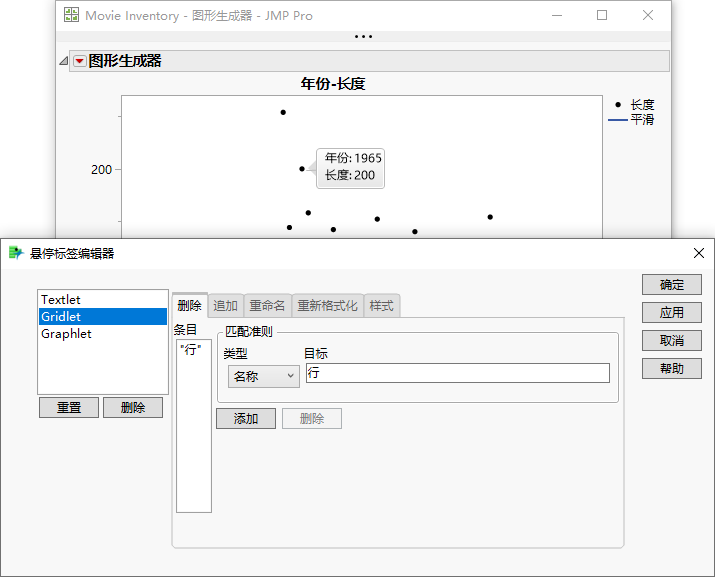This screenshot has height=577, width=715.
Task: Close the 悬停标签编辑器 dialog
Action: pyautogui.click(x=699, y=253)
